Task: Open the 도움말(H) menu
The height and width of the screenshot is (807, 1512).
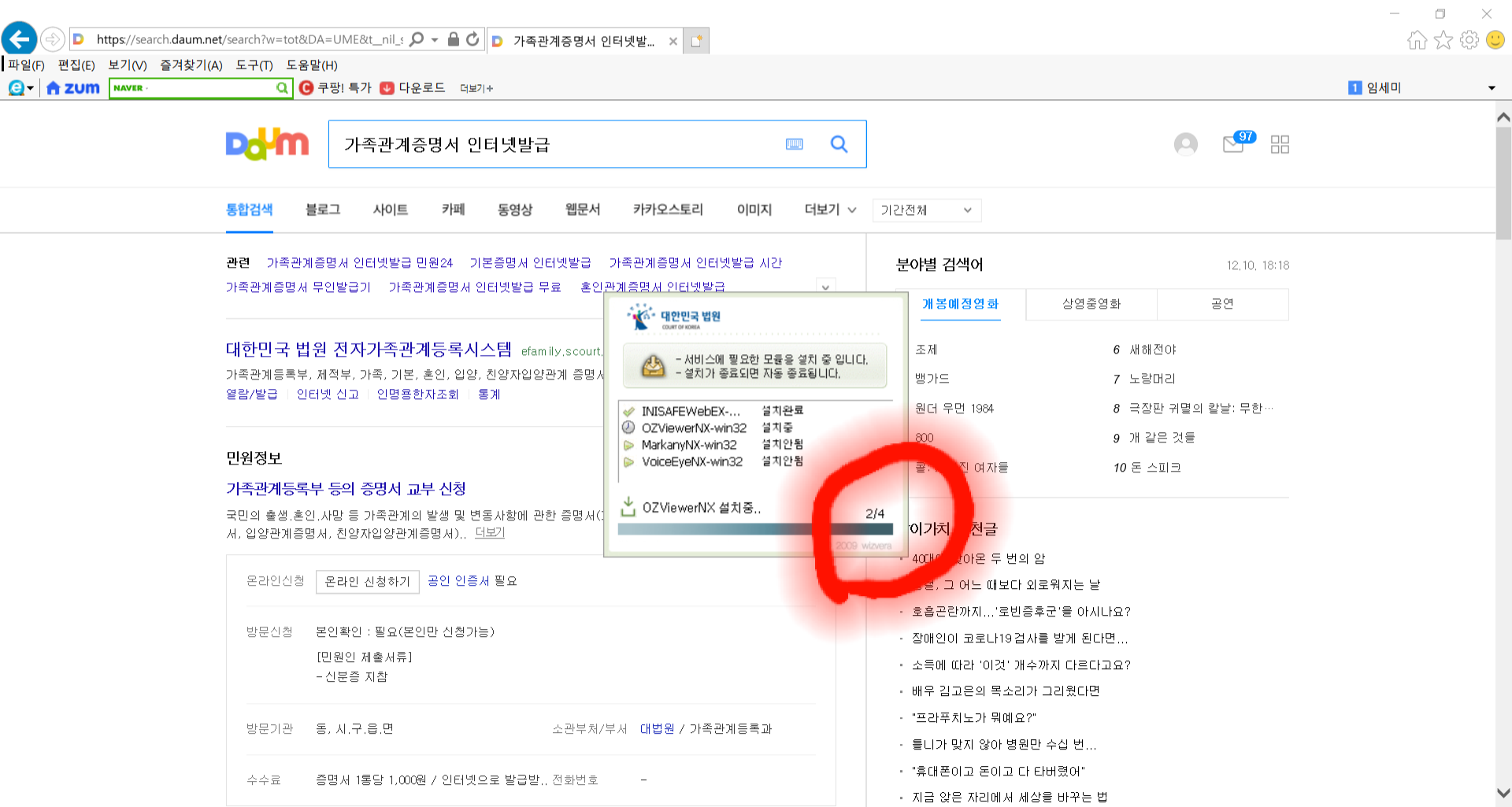Action: click(312, 65)
